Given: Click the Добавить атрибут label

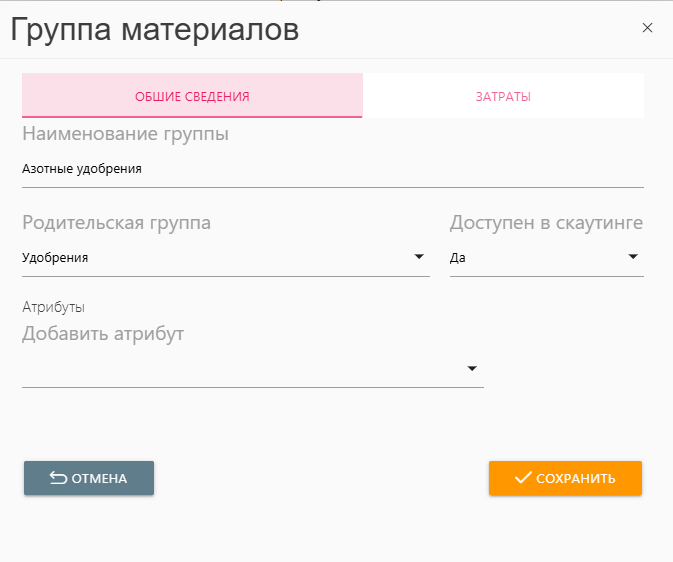Looking at the screenshot, I should coord(103,333).
